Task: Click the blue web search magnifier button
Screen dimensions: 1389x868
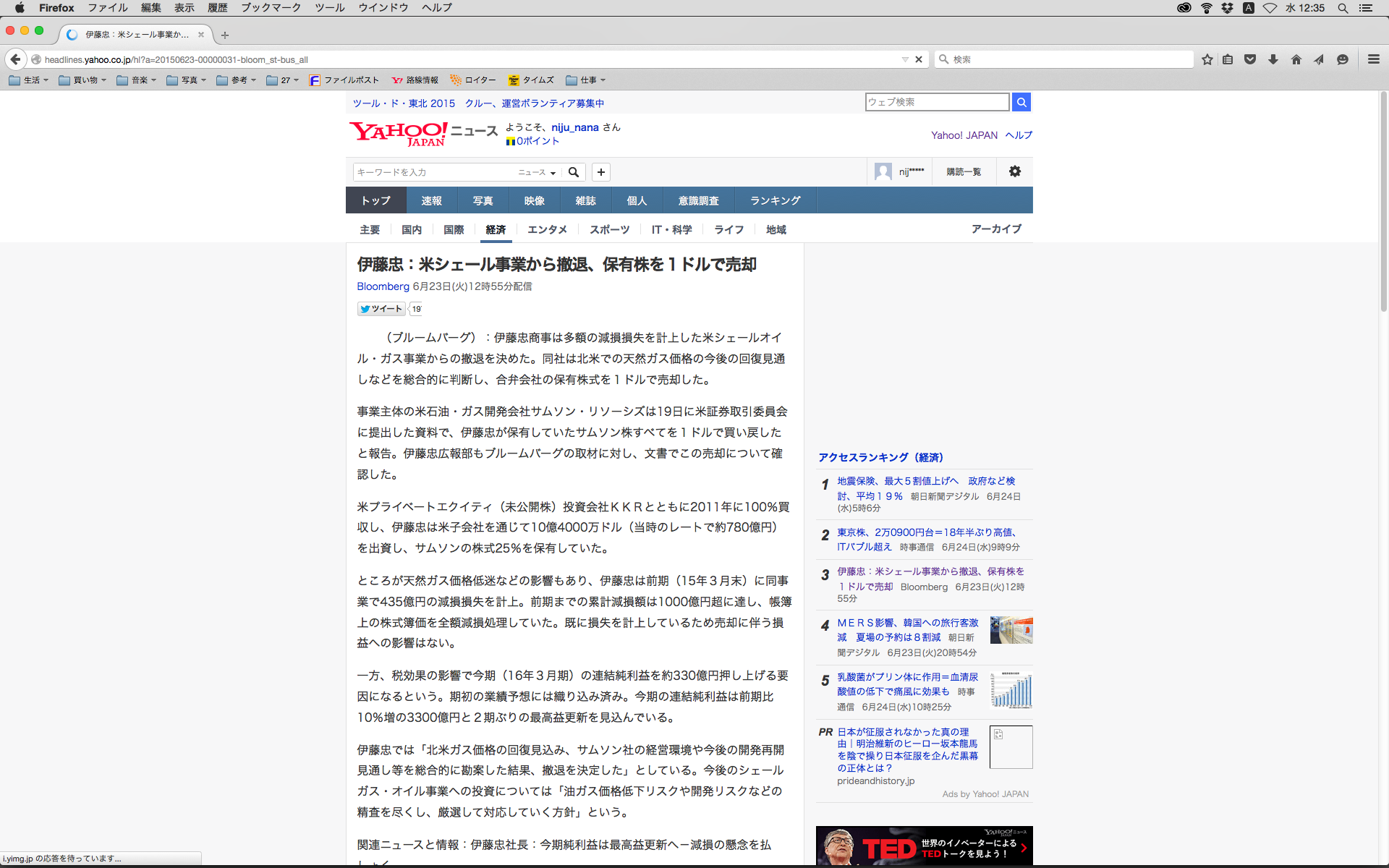Action: pos(1021,102)
